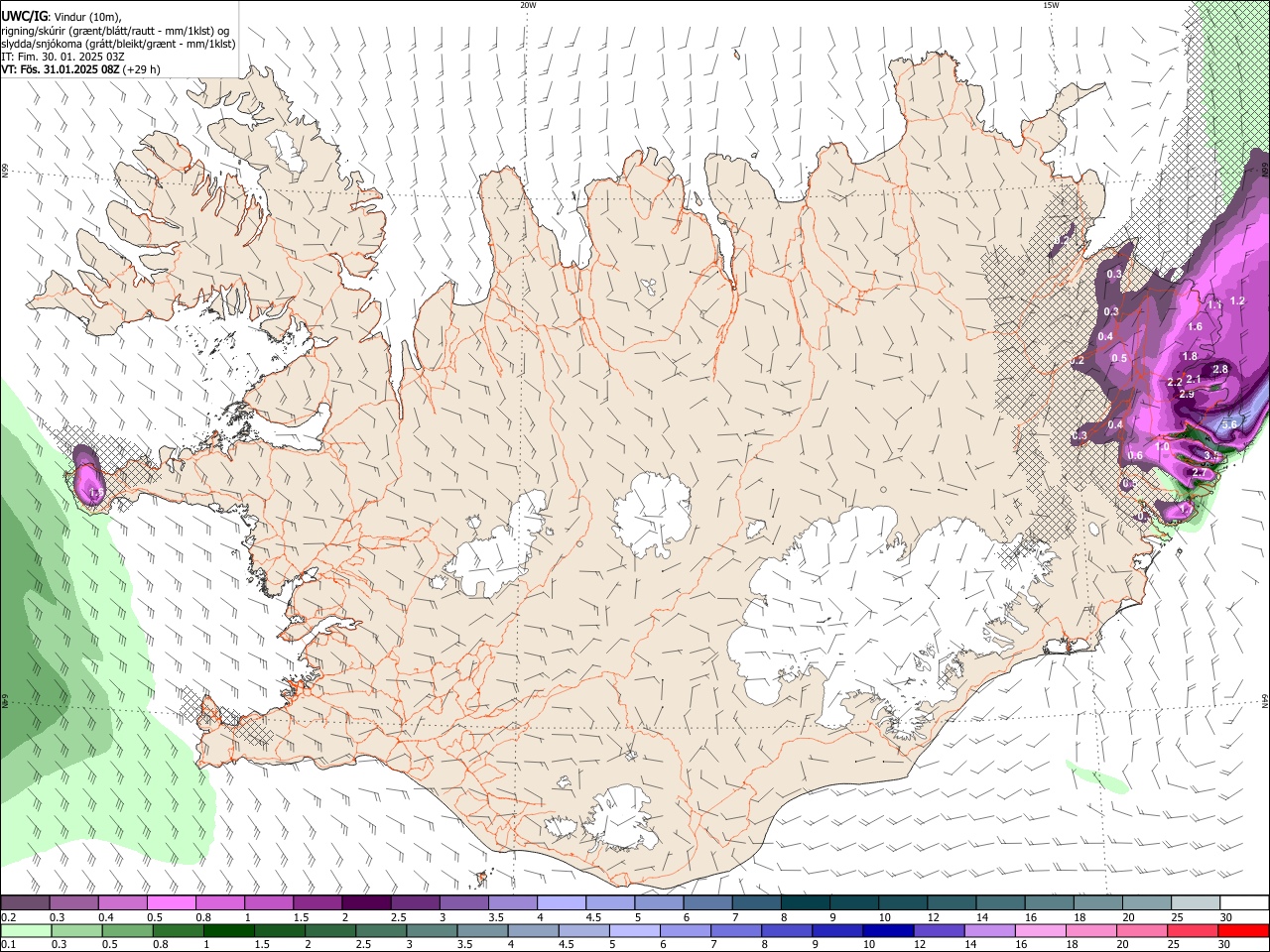This screenshot has width=1270, height=952.
Task: Click the 2.1 precipitation value on the map
Action: pyautogui.click(x=1194, y=380)
